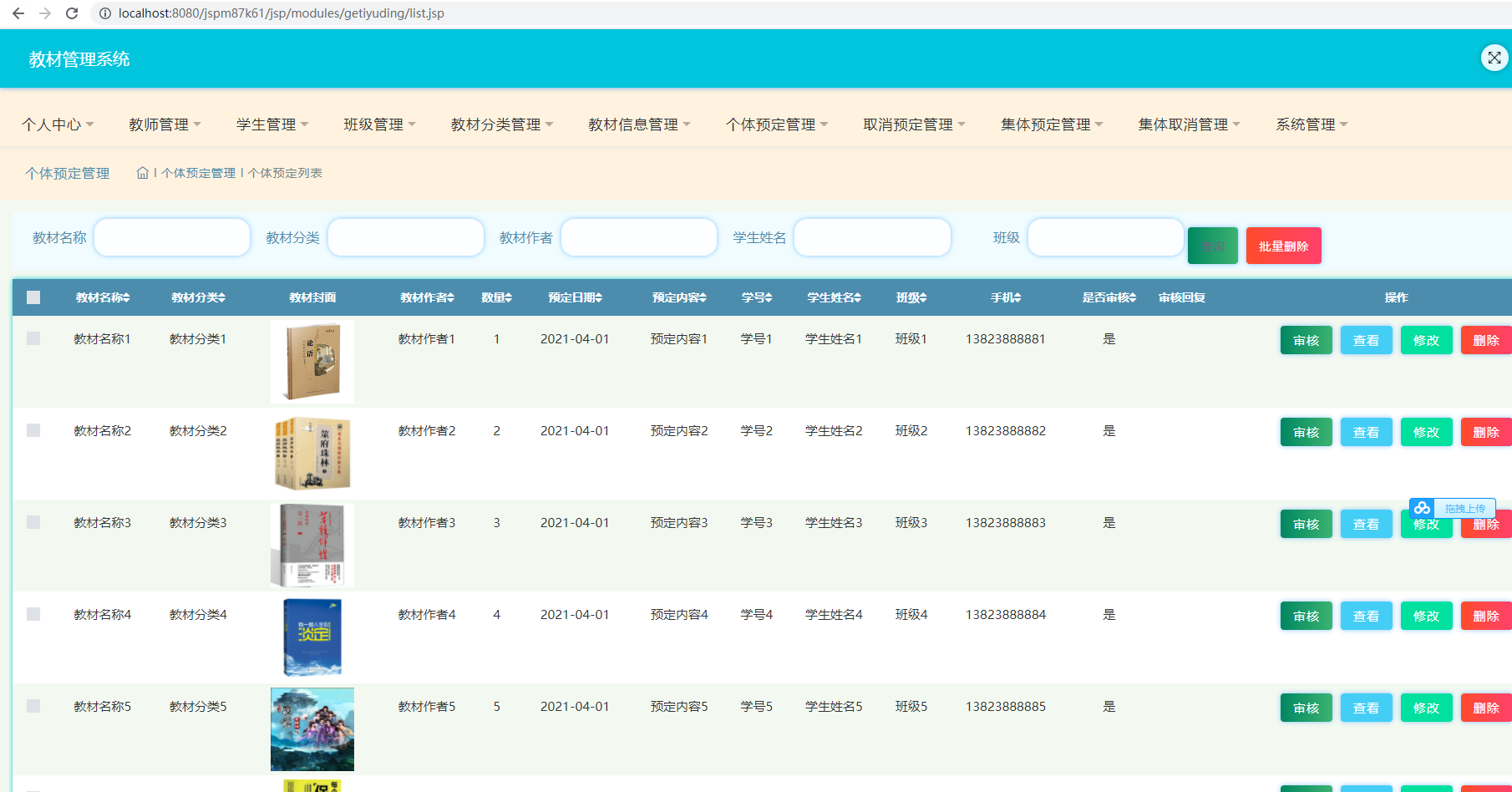The width and height of the screenshot is (1512, 792).
Task: Check the row checkbox for 教材名称4
Action: 33,614
